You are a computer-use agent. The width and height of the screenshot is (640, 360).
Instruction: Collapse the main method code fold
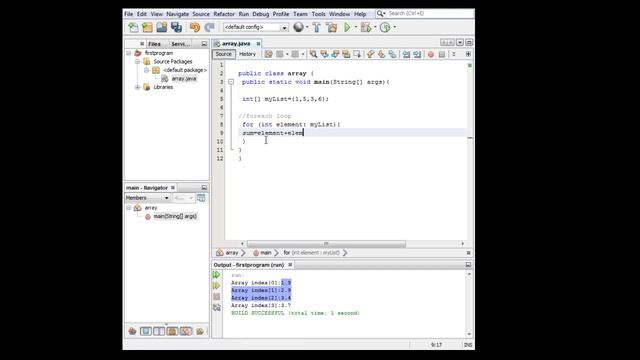[231, 82]
